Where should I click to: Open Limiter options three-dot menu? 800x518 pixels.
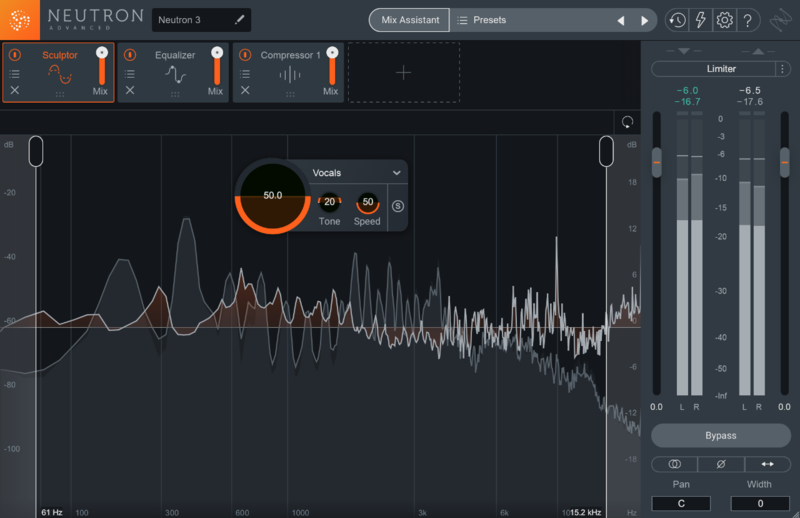(x=783, y=69)
